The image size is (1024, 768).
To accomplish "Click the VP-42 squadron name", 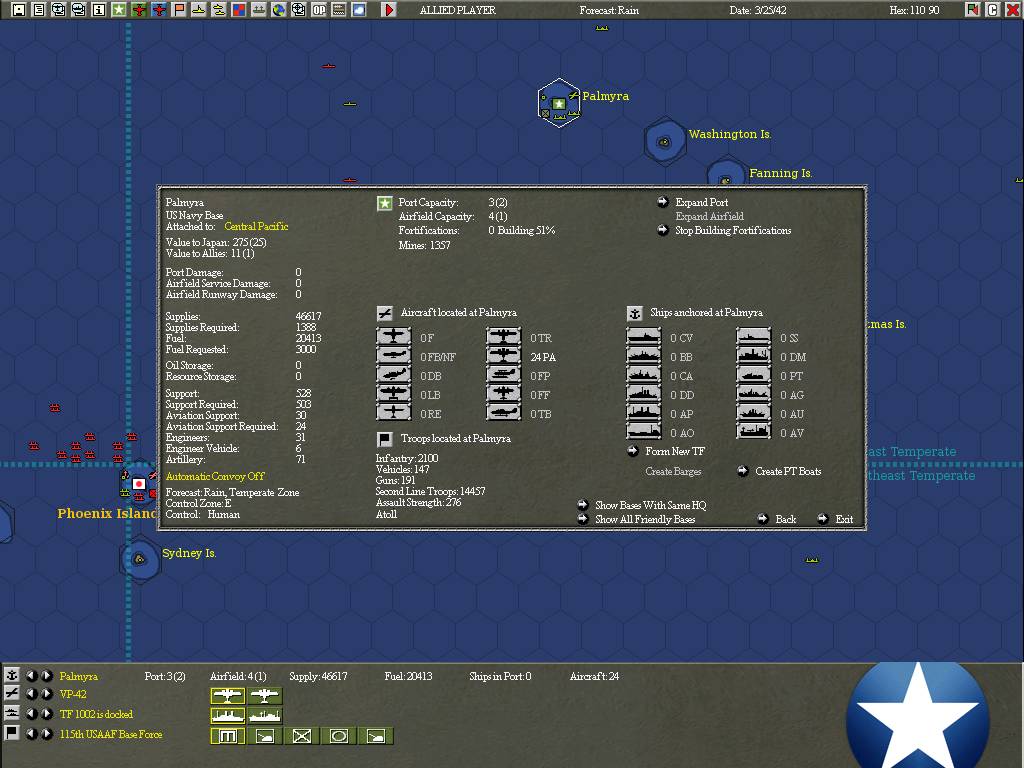I will 72,694.
